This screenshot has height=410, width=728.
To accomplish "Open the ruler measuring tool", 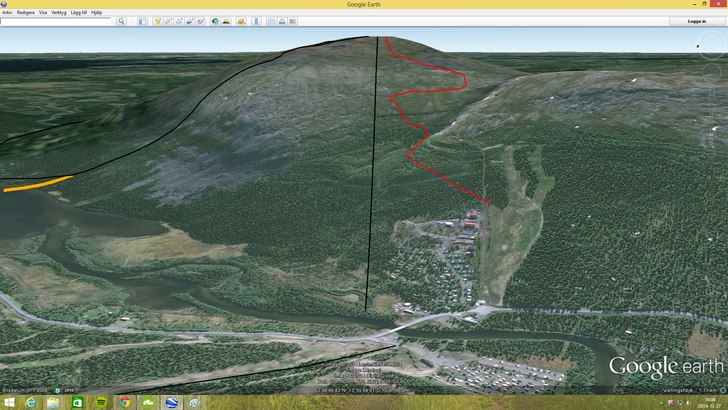I will [257, 21].
